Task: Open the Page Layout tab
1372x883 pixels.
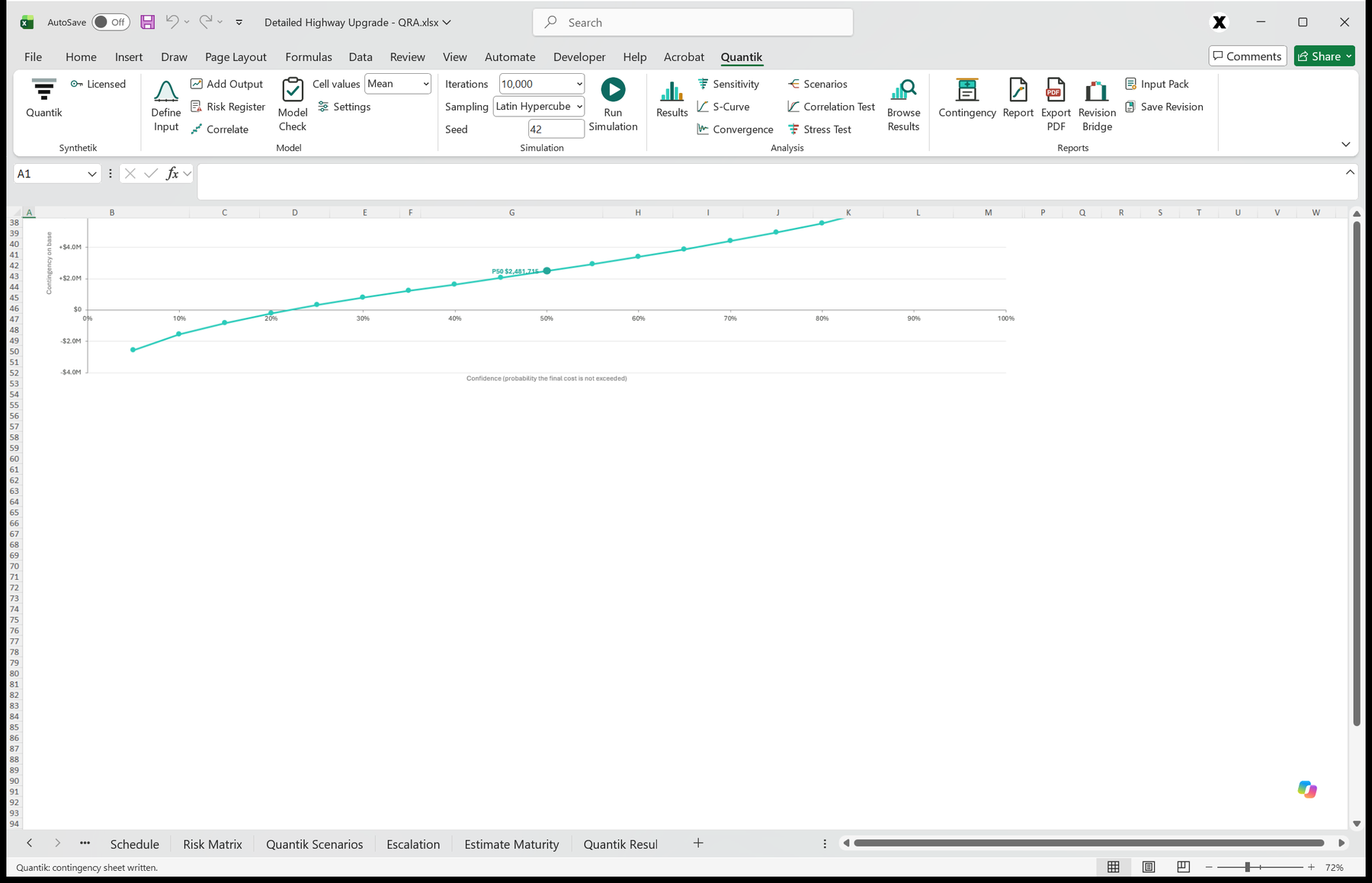Action: 236,56
